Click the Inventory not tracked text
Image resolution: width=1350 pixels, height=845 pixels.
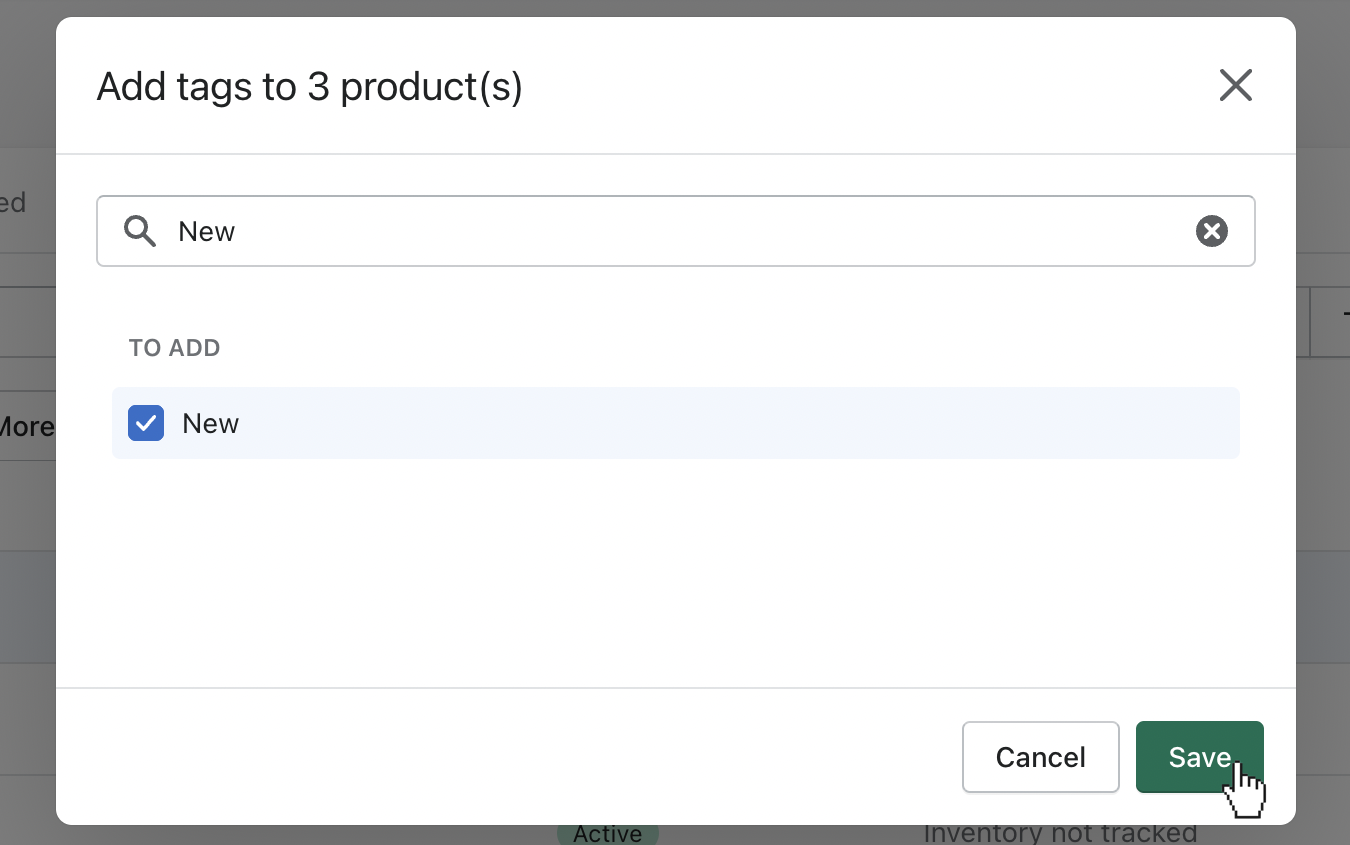point(1060,834)
